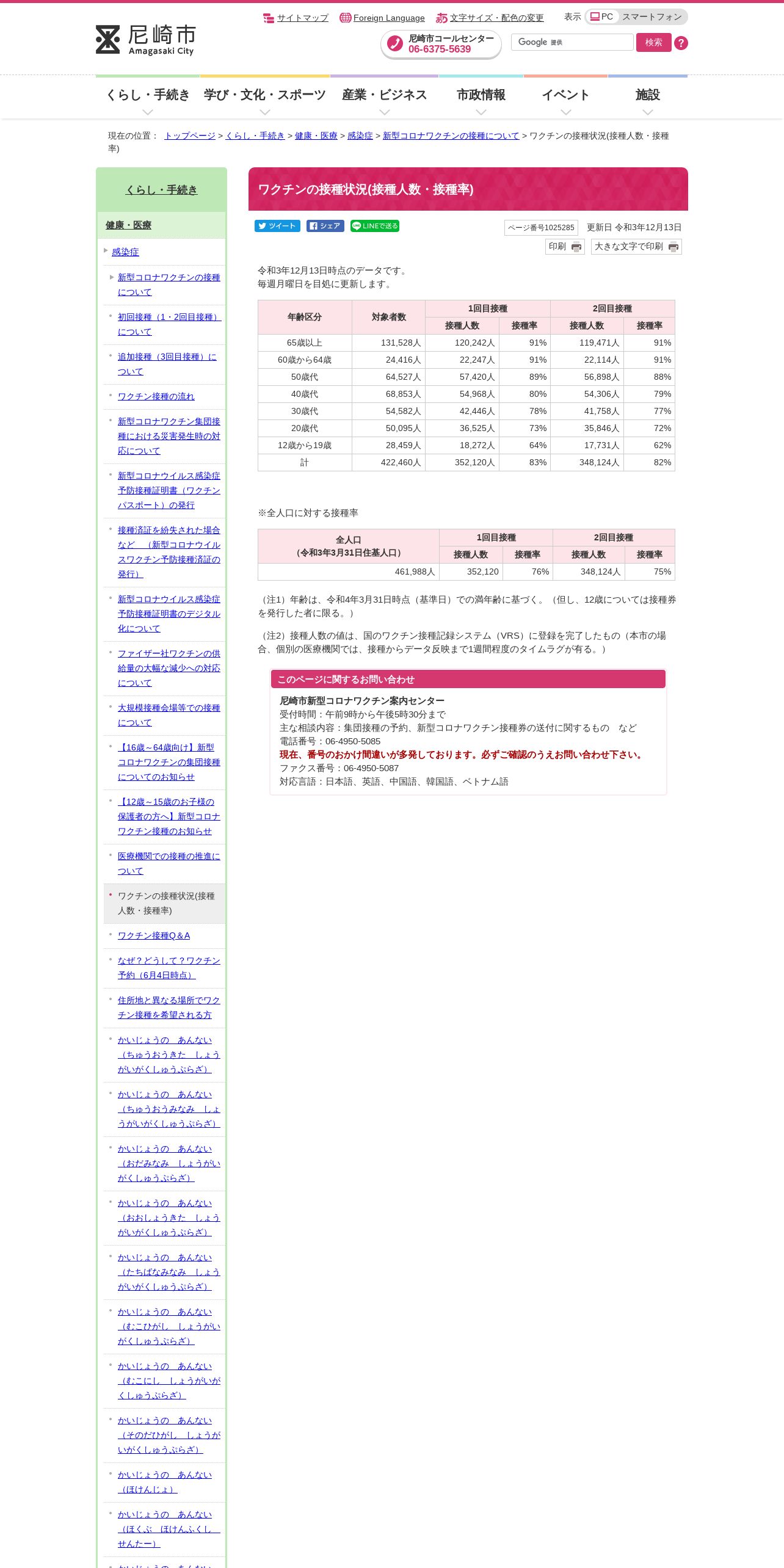Open ワクチン接種Q＆A link
Screen dimensions: 784x1568
tap(154, 935)
